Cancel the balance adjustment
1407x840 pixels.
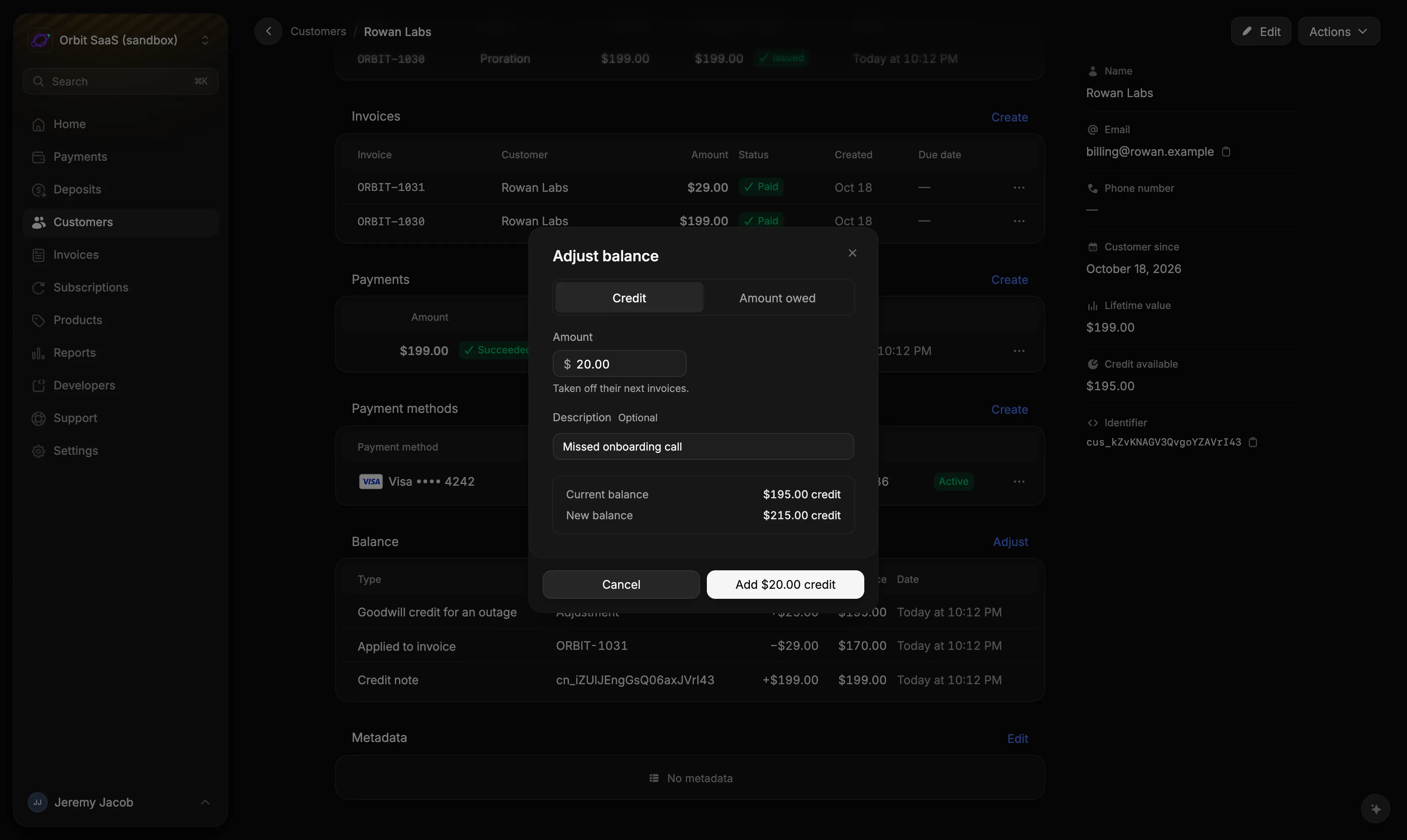621,584
